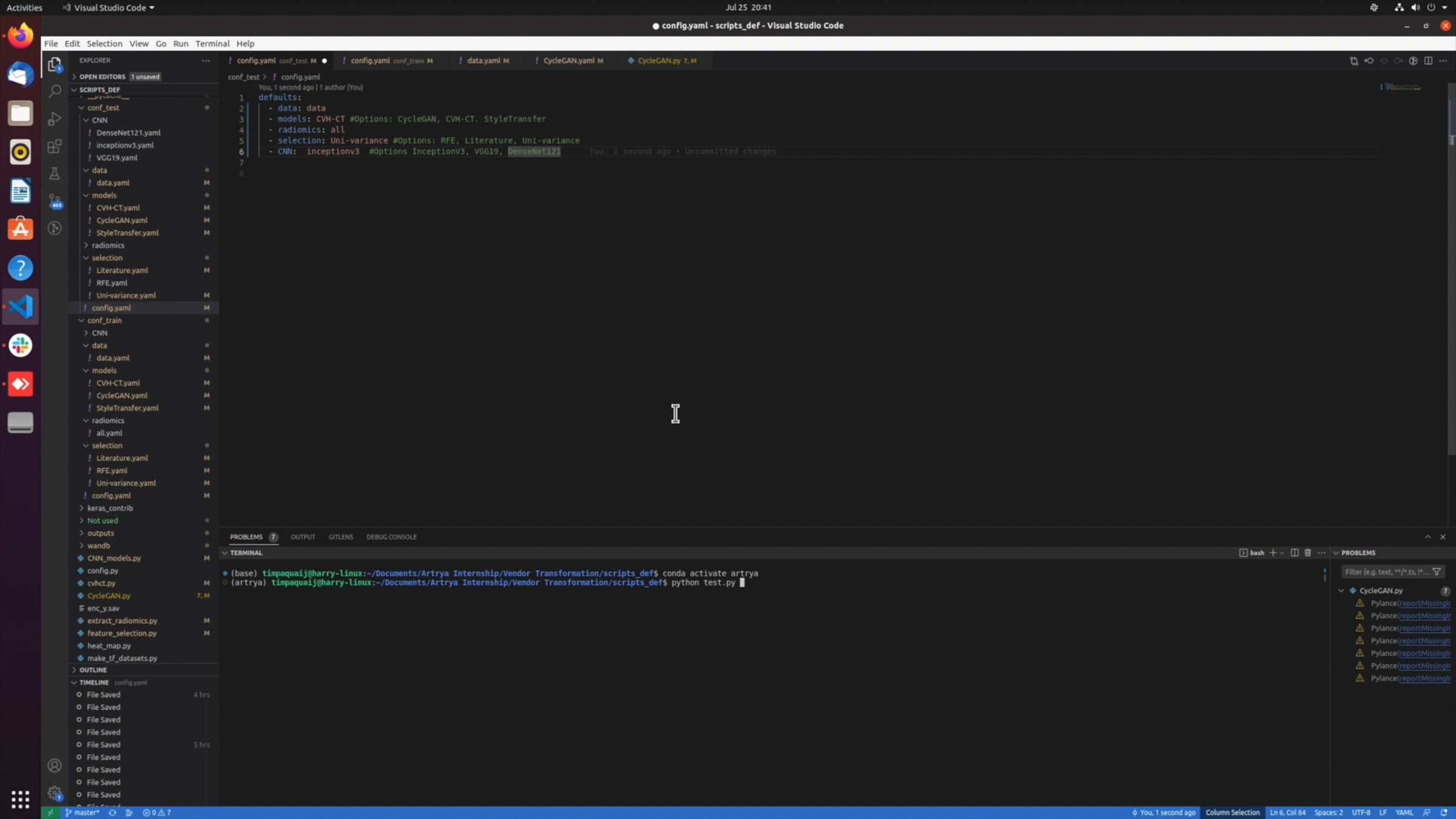Click the remote window indicator in status bar
This screenshot has width=1456, height=819.
pyautogui.click(x=50, y=813)
